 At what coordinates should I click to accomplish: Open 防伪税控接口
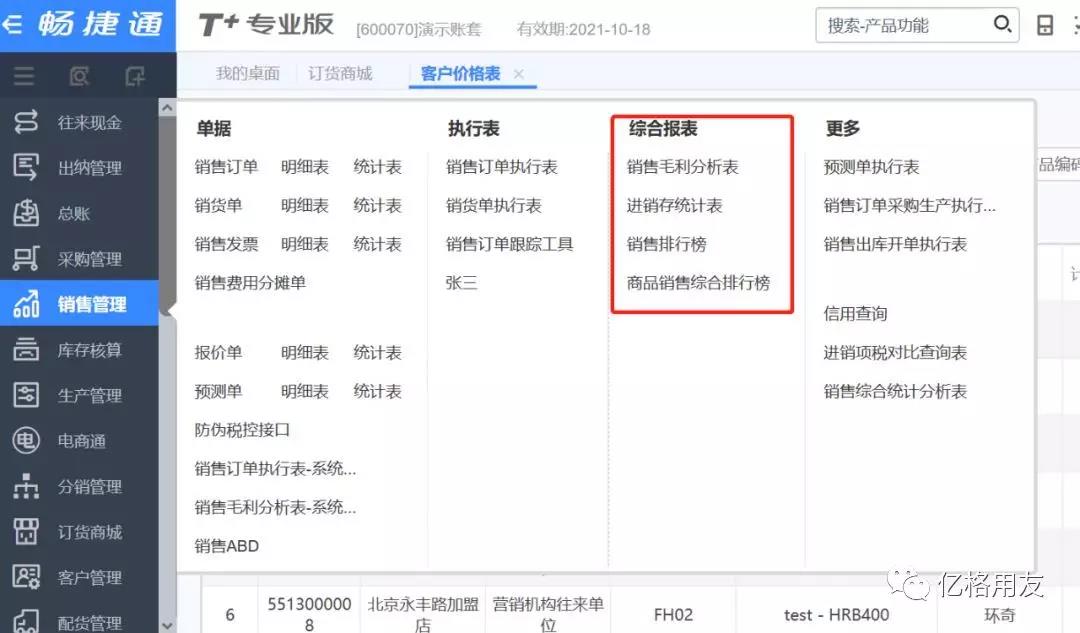pyautogui.click(x=242, y=430)
